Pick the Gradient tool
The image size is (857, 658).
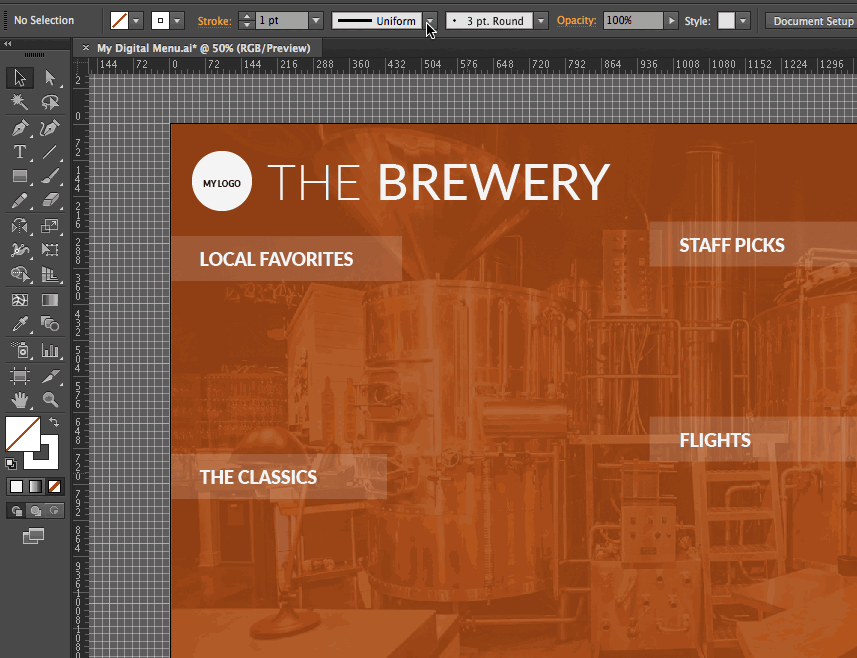tap(50, 300)
